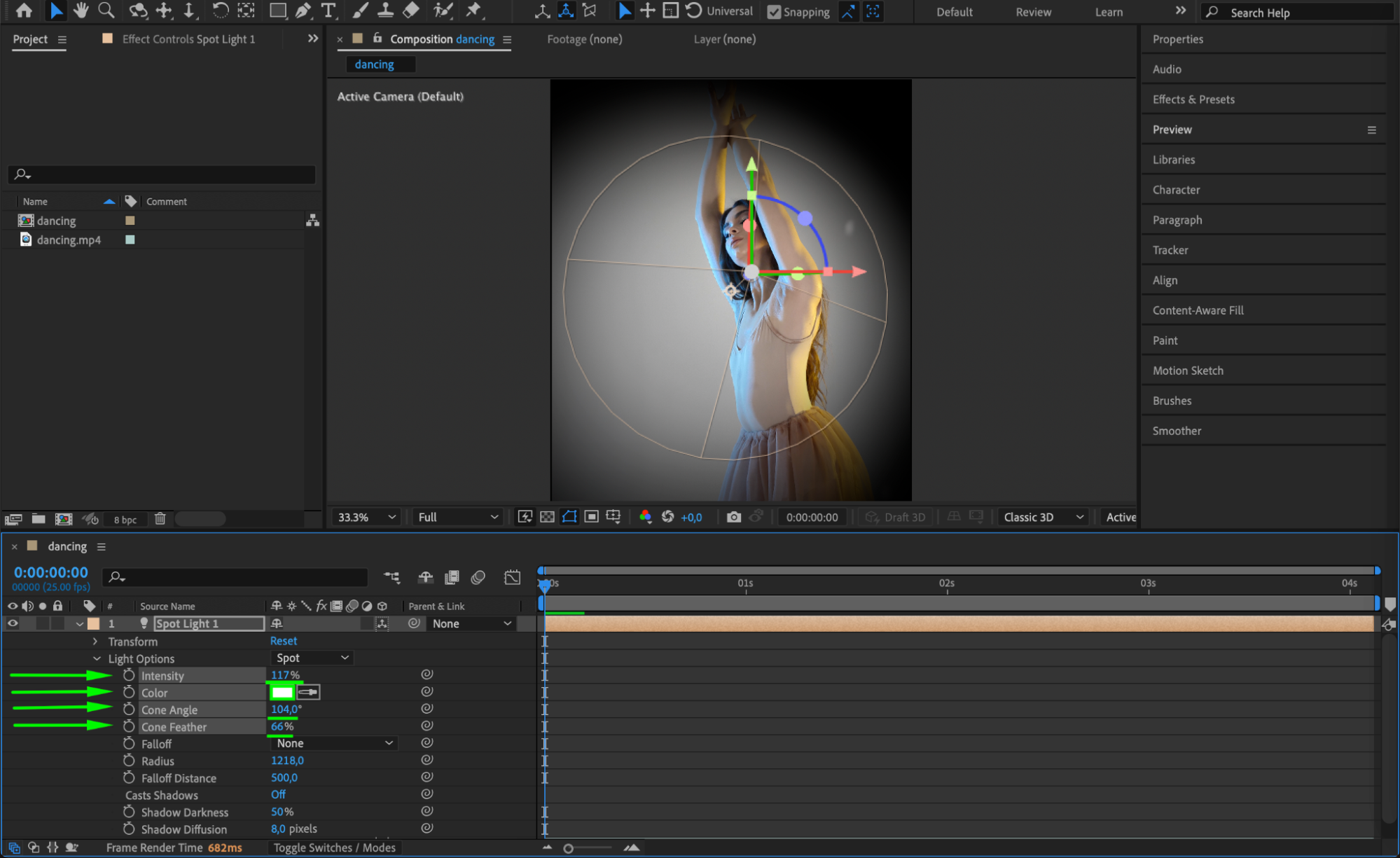Open the magnification 33.3% dropdown
Viewport: 1400px width, 858px height.
366,517
